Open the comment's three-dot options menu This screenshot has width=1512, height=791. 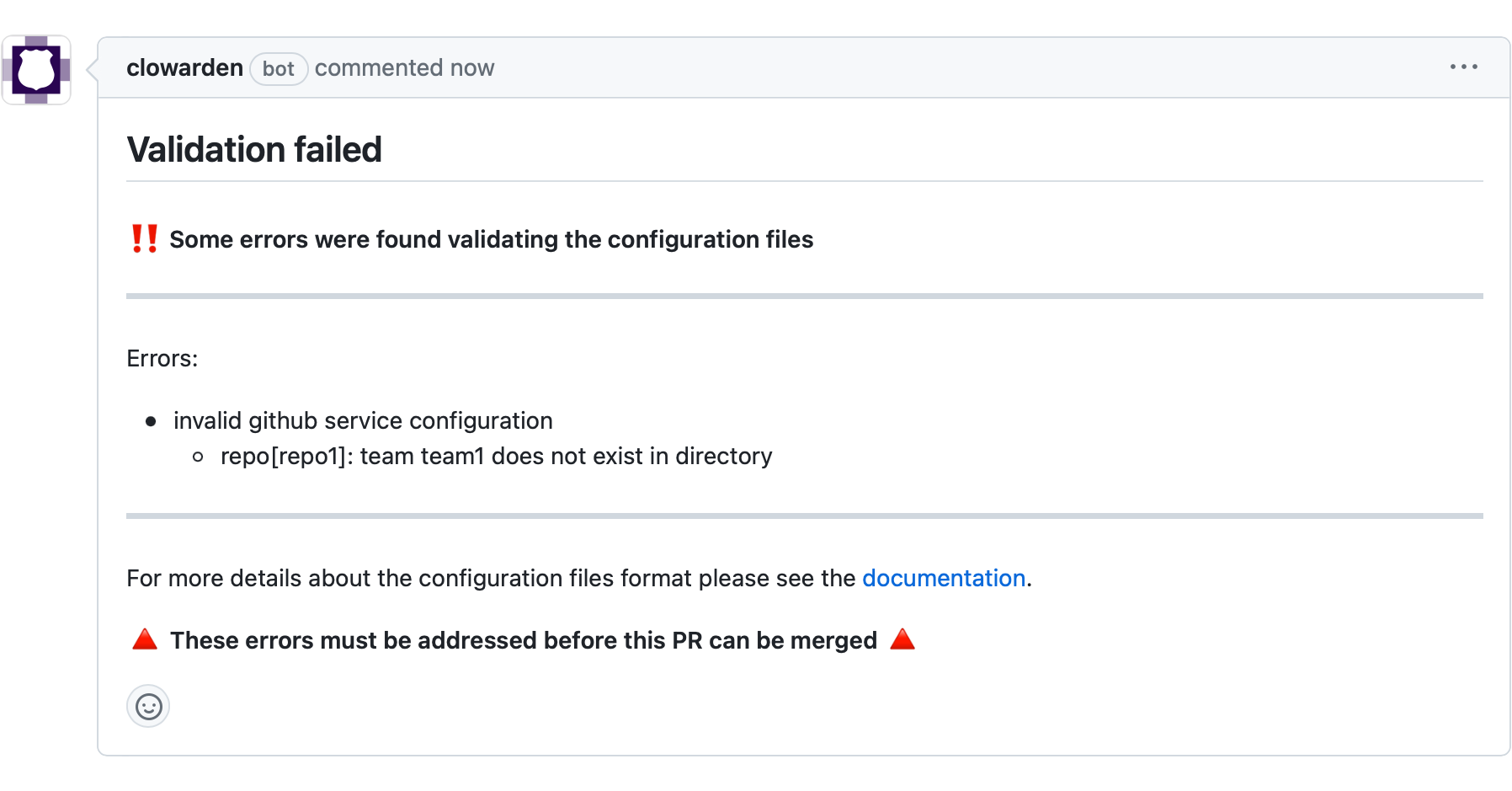[x=1463, y=67]
